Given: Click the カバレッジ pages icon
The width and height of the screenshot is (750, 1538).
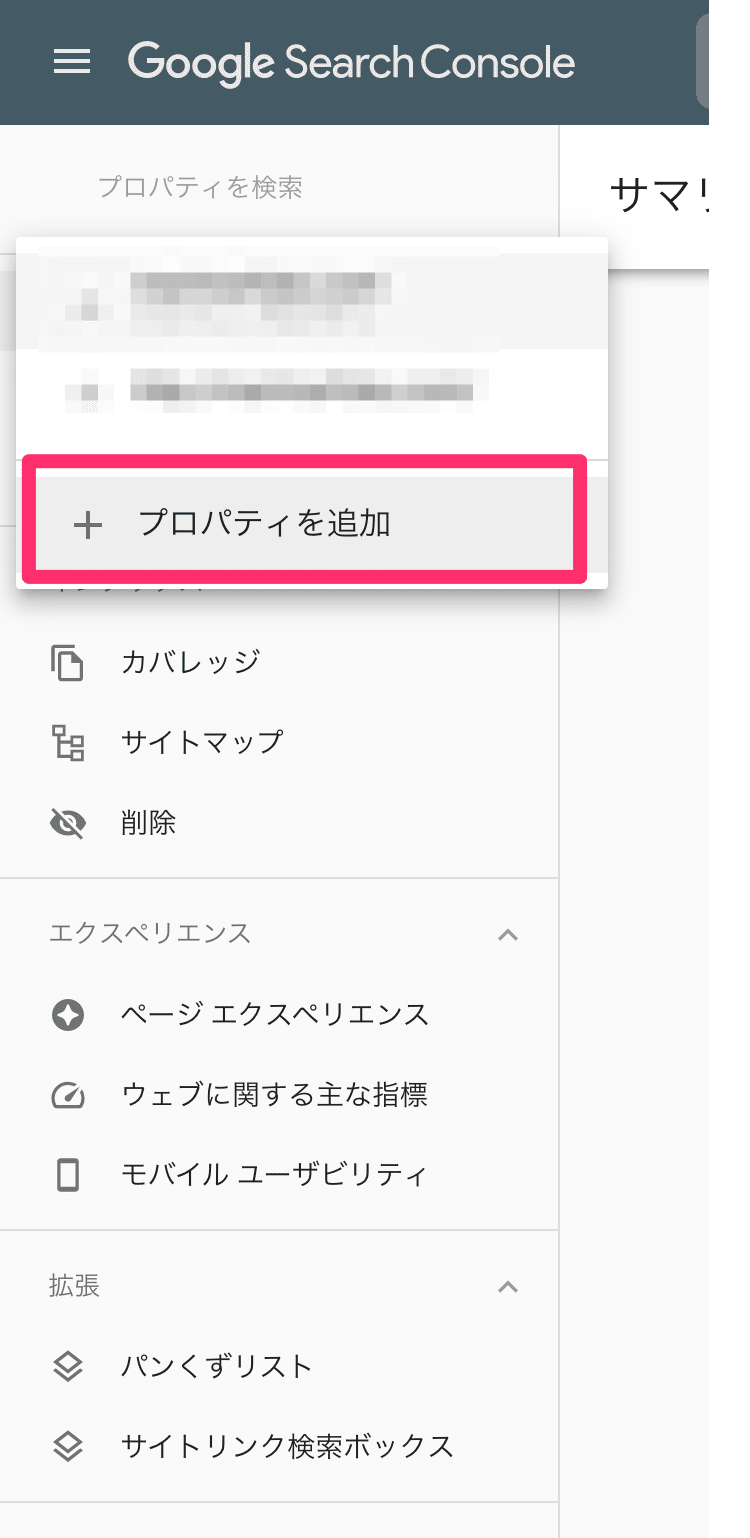Looking at the screenshot, I should coord(67,662).
